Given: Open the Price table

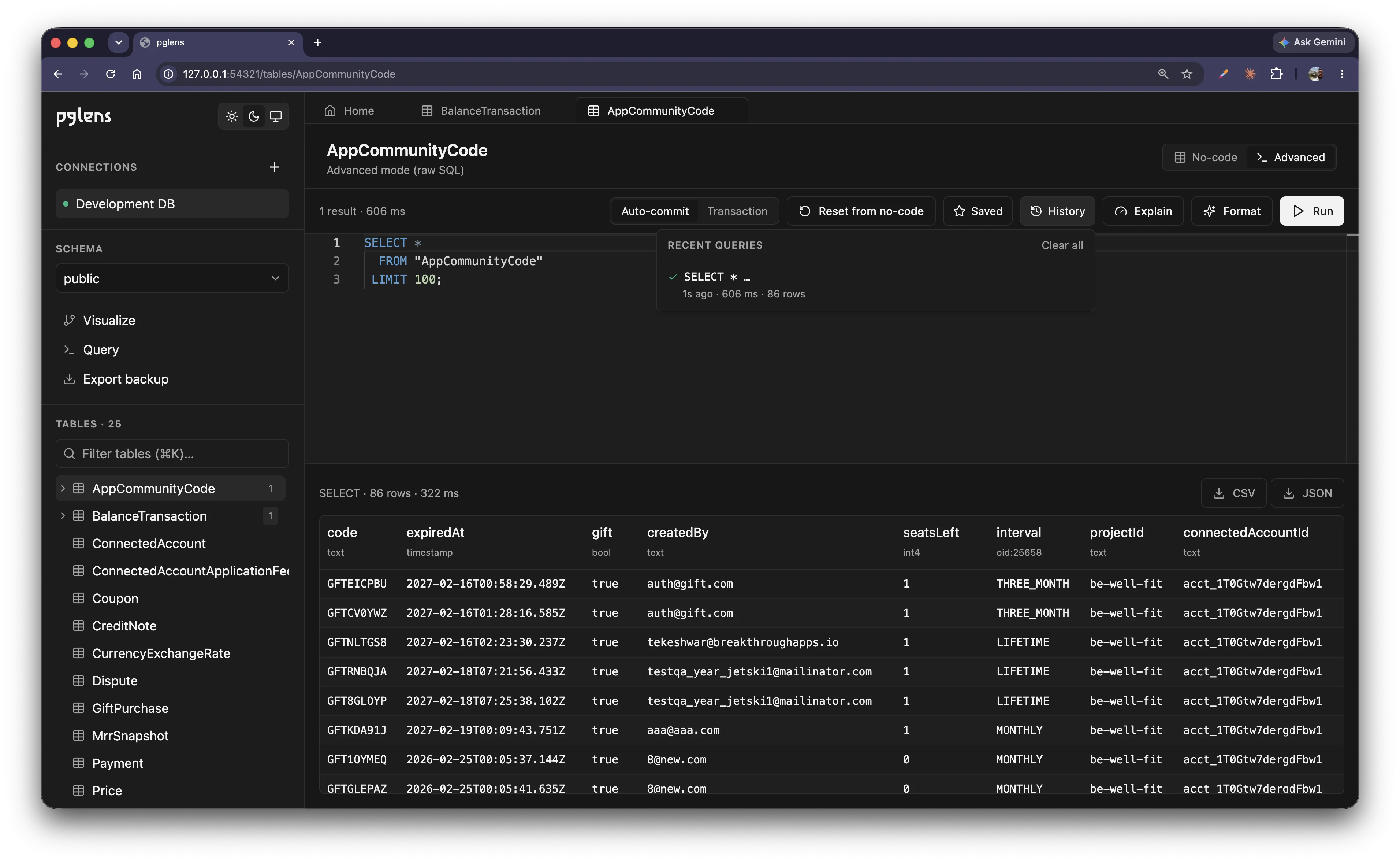Looking at the screenshot, I should pos(107,790).
